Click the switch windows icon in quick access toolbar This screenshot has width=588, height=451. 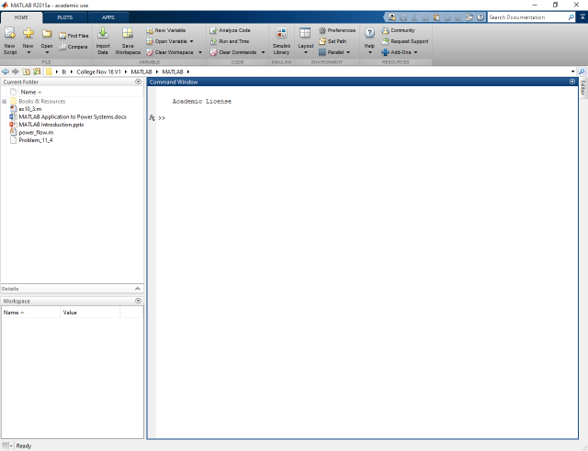click(470, 17)
